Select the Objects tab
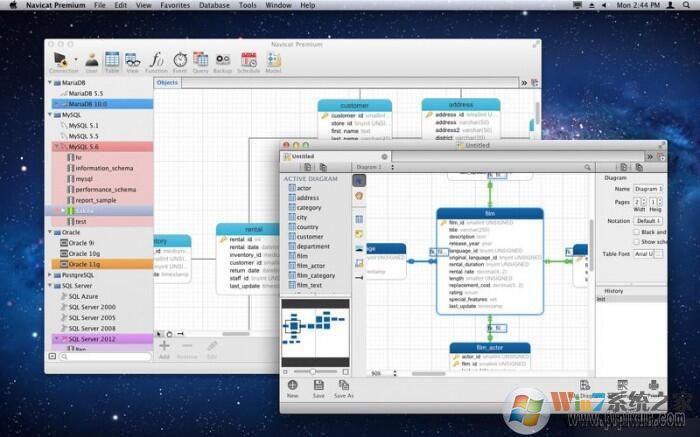The image size is (700, 437). 167,83
